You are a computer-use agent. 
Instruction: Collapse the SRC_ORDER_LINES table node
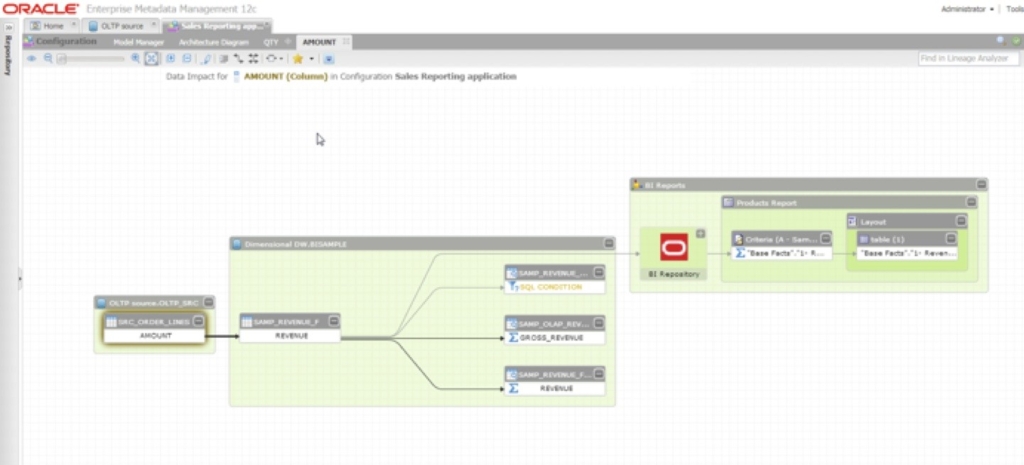[198, 321]
